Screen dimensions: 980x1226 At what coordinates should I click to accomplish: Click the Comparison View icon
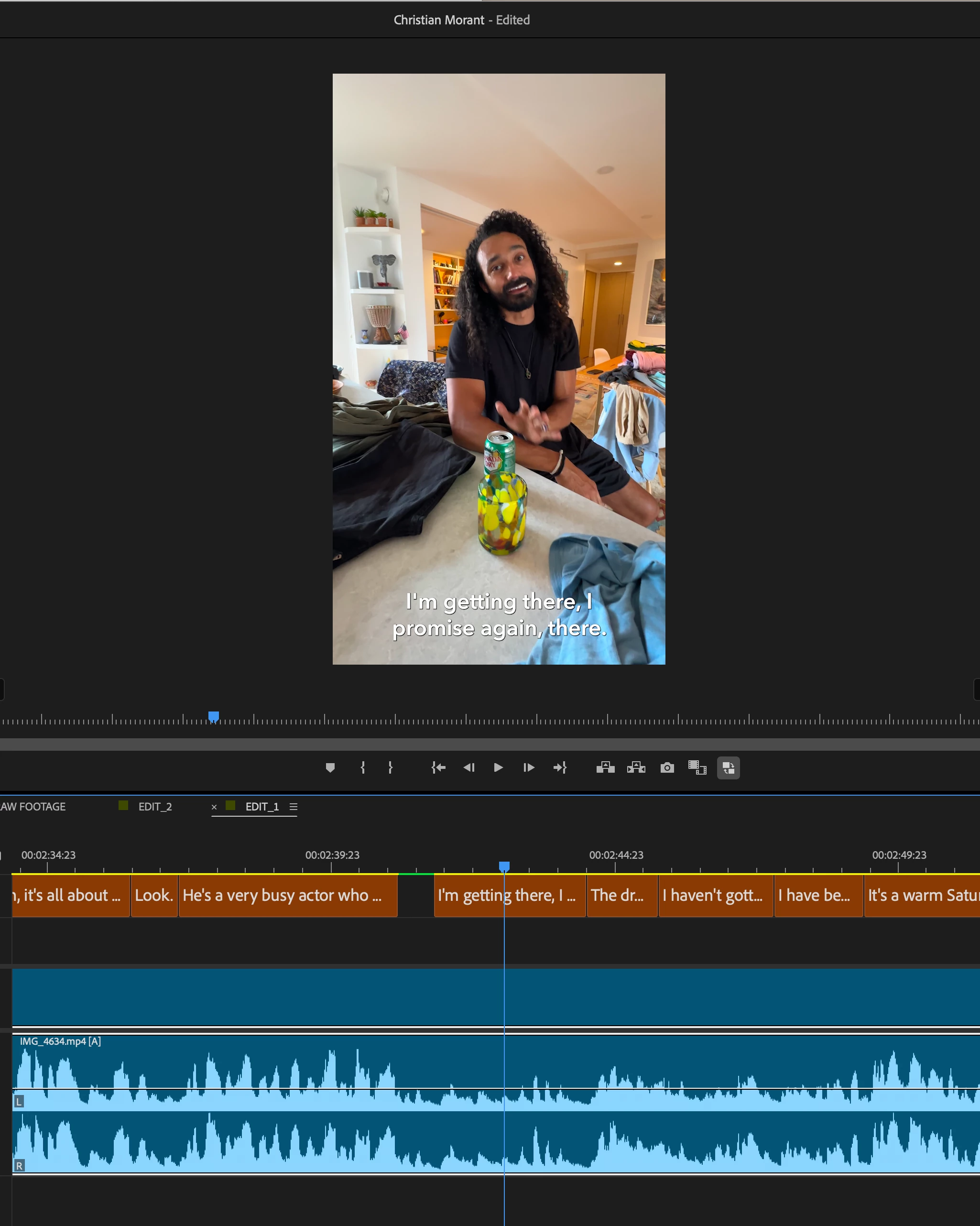click(x=697, y=767)
